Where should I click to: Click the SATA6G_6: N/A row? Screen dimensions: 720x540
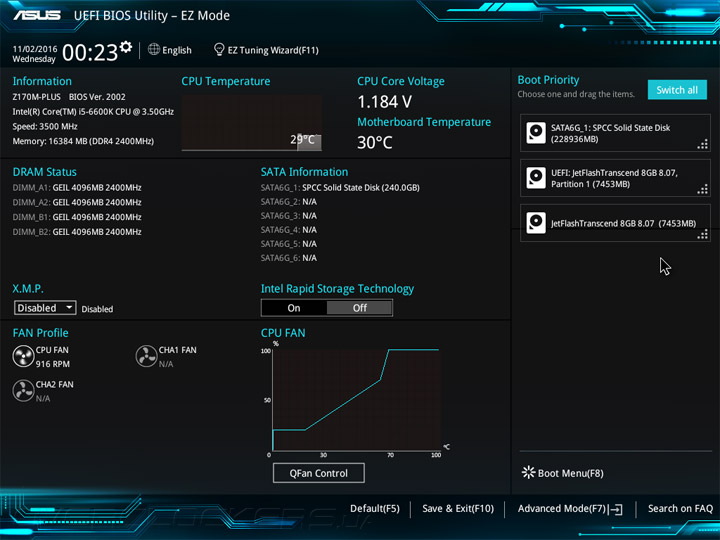(289, 258)
